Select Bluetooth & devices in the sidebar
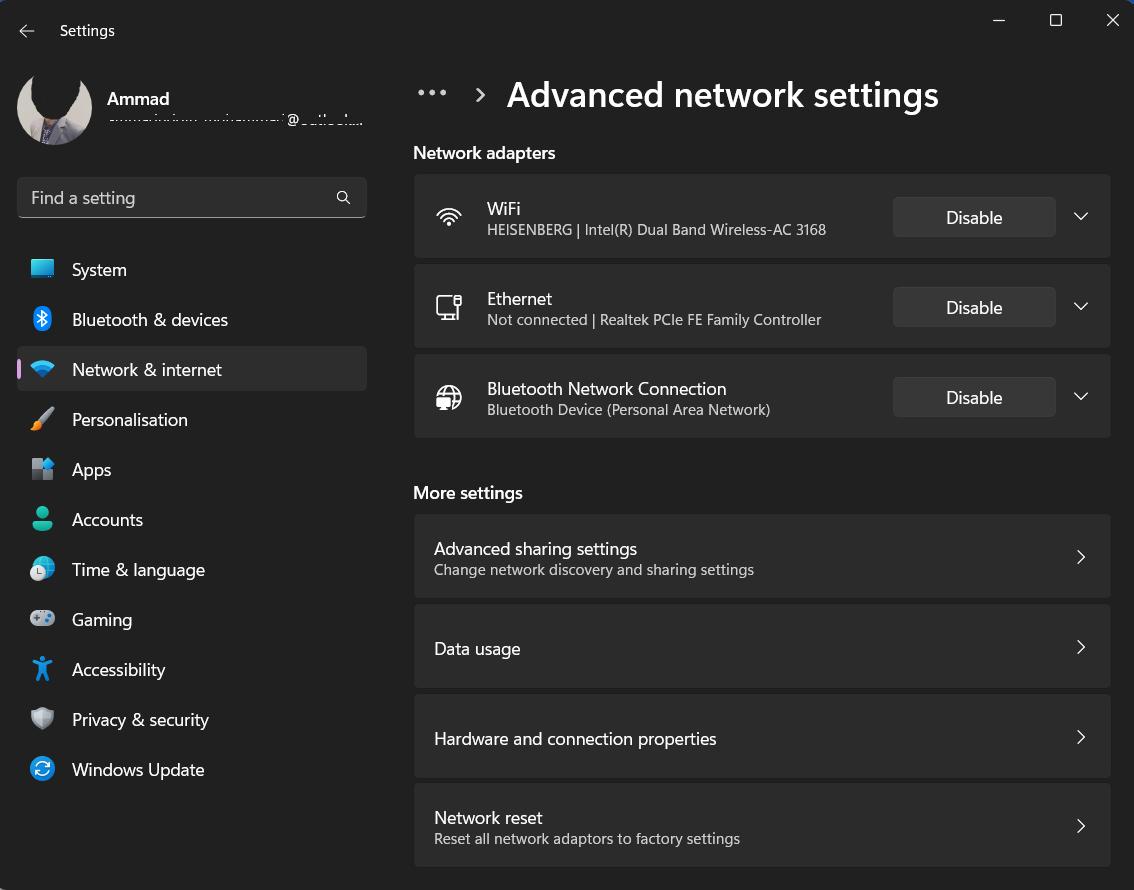Image resolution: width=1134 pixels, height=890 pixels. click(150, 319)
